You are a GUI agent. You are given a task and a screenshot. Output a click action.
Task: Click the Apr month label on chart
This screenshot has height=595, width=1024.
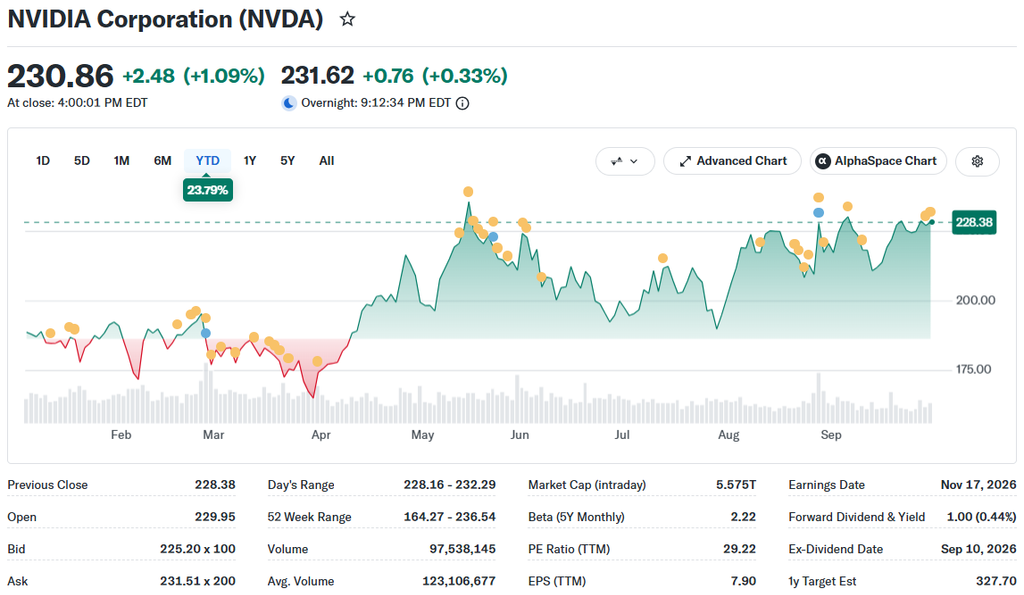tap(321, 435)
